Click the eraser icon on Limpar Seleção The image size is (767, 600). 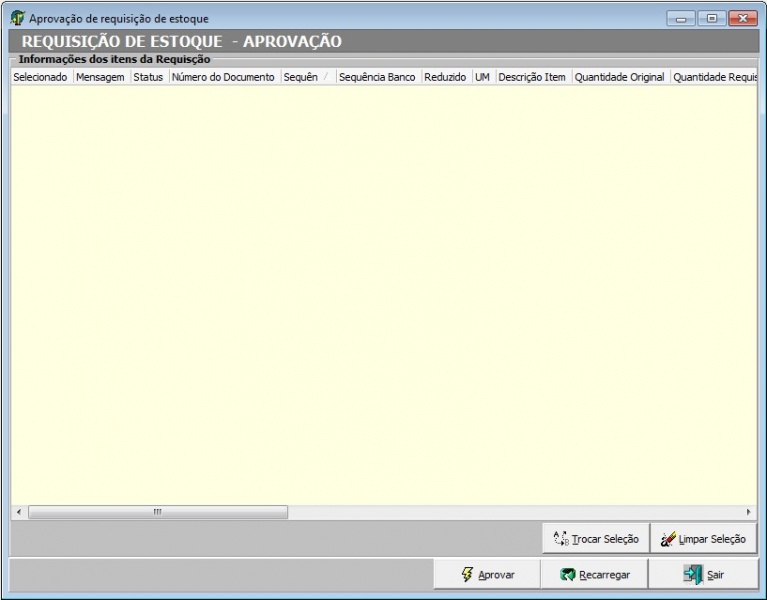pos(668,539)
